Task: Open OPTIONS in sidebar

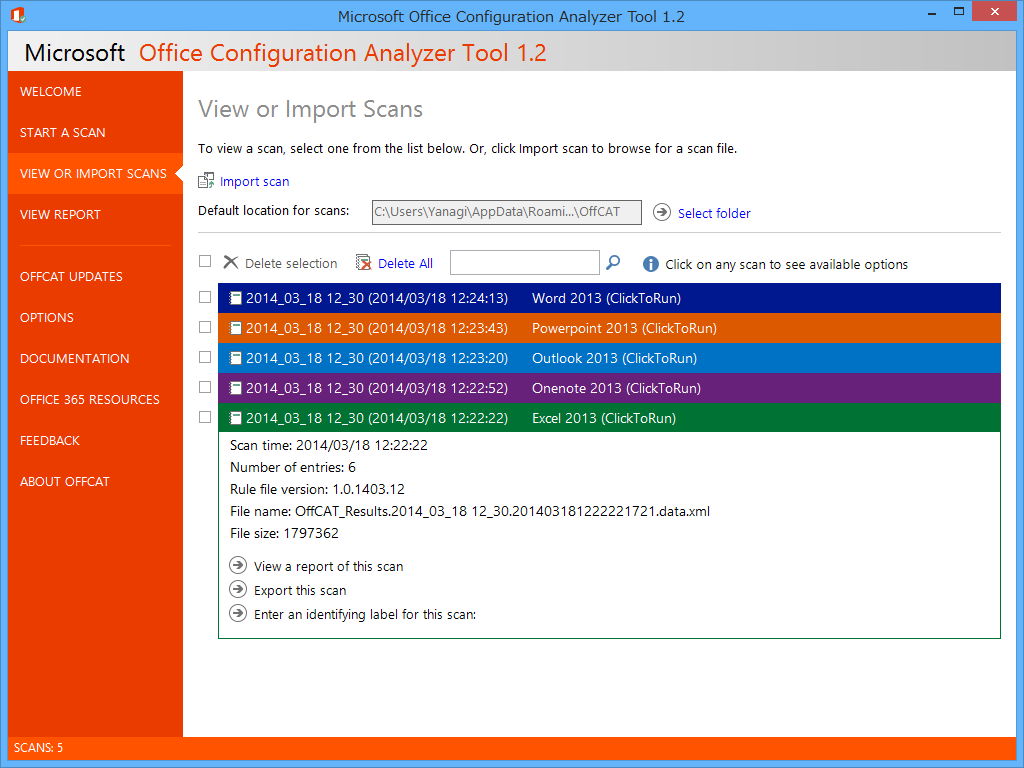Action: pyautogui.click(x=46, y=317)
